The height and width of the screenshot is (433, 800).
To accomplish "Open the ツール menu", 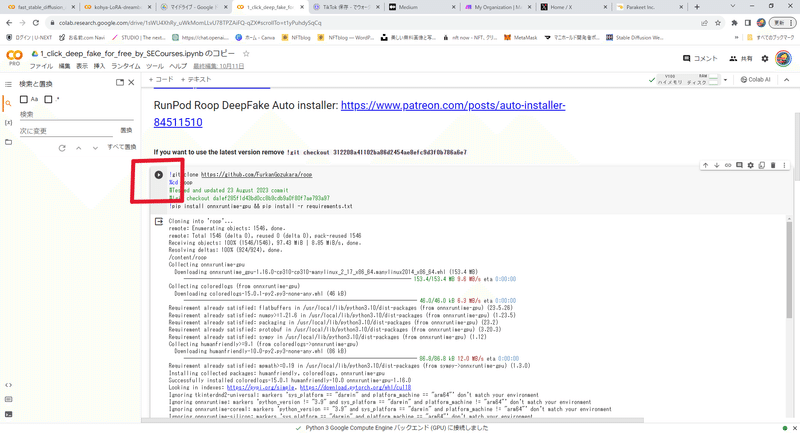I will coord(155,66).
